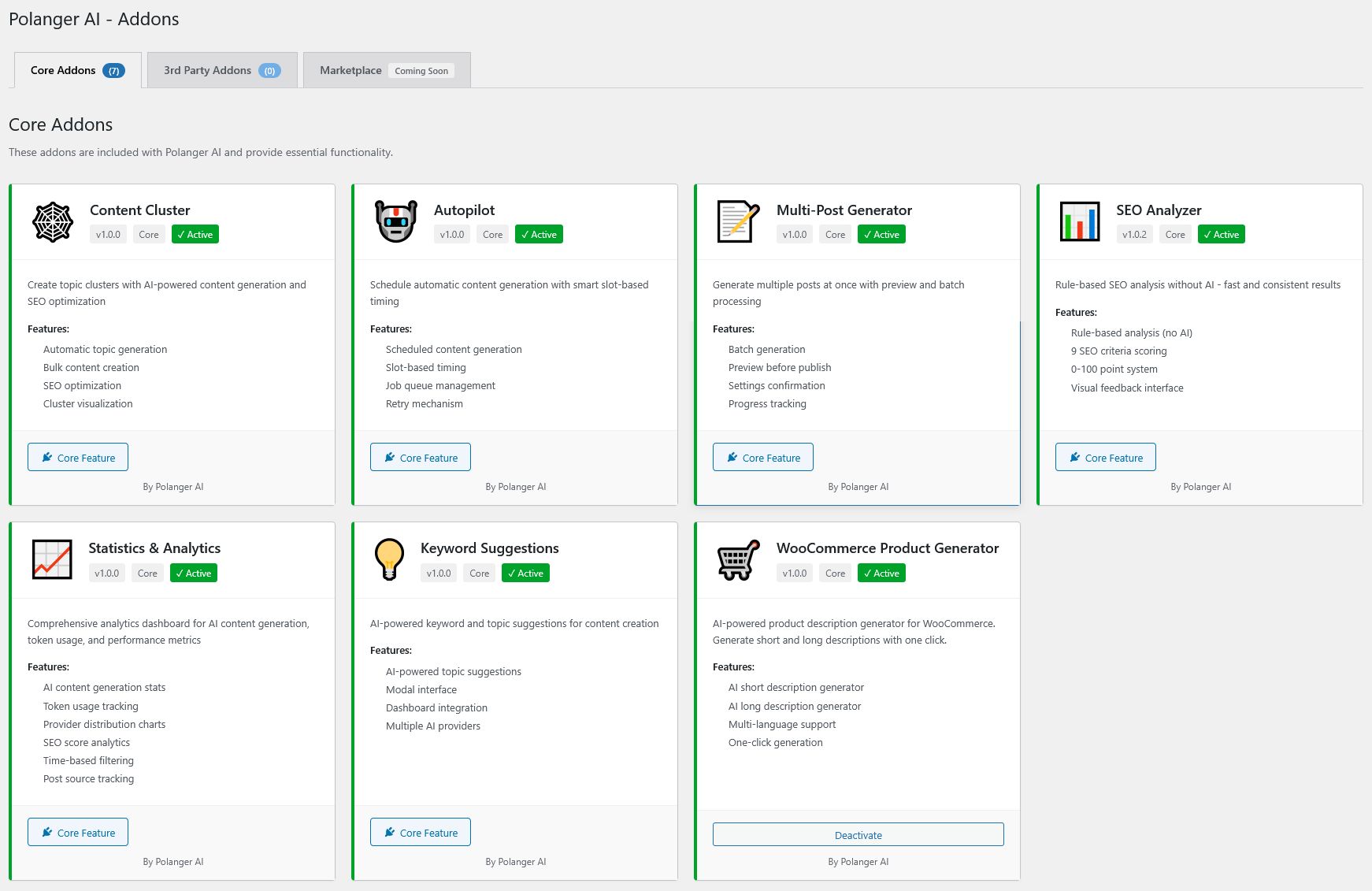Click Core Feature button under Autopilot
Viewport: 1372px width, 891px height.
tap(421, 458)
